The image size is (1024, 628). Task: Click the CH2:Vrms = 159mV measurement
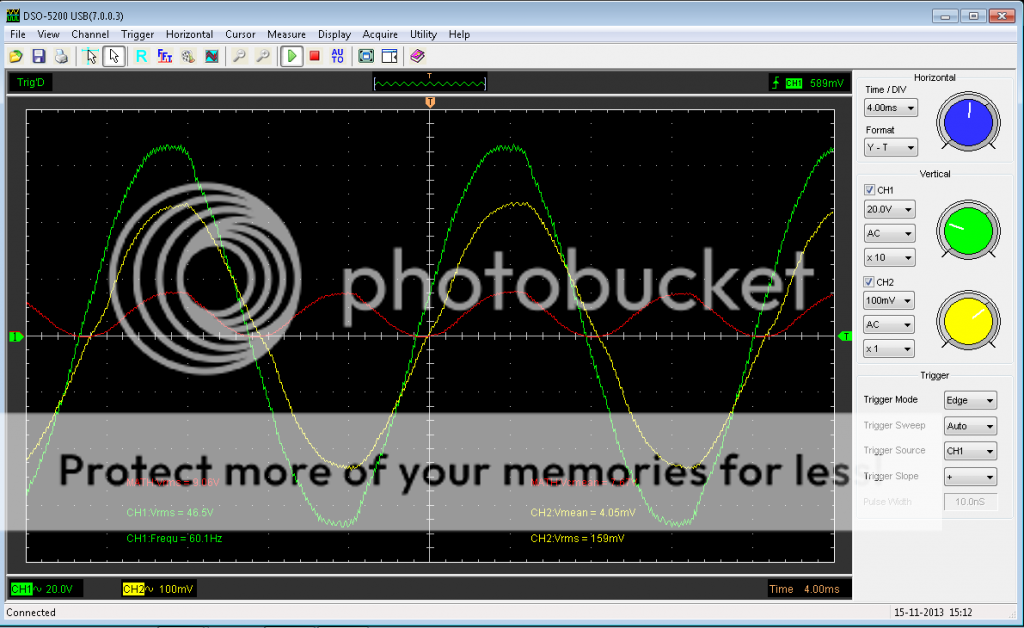click(x=577, y=539)
